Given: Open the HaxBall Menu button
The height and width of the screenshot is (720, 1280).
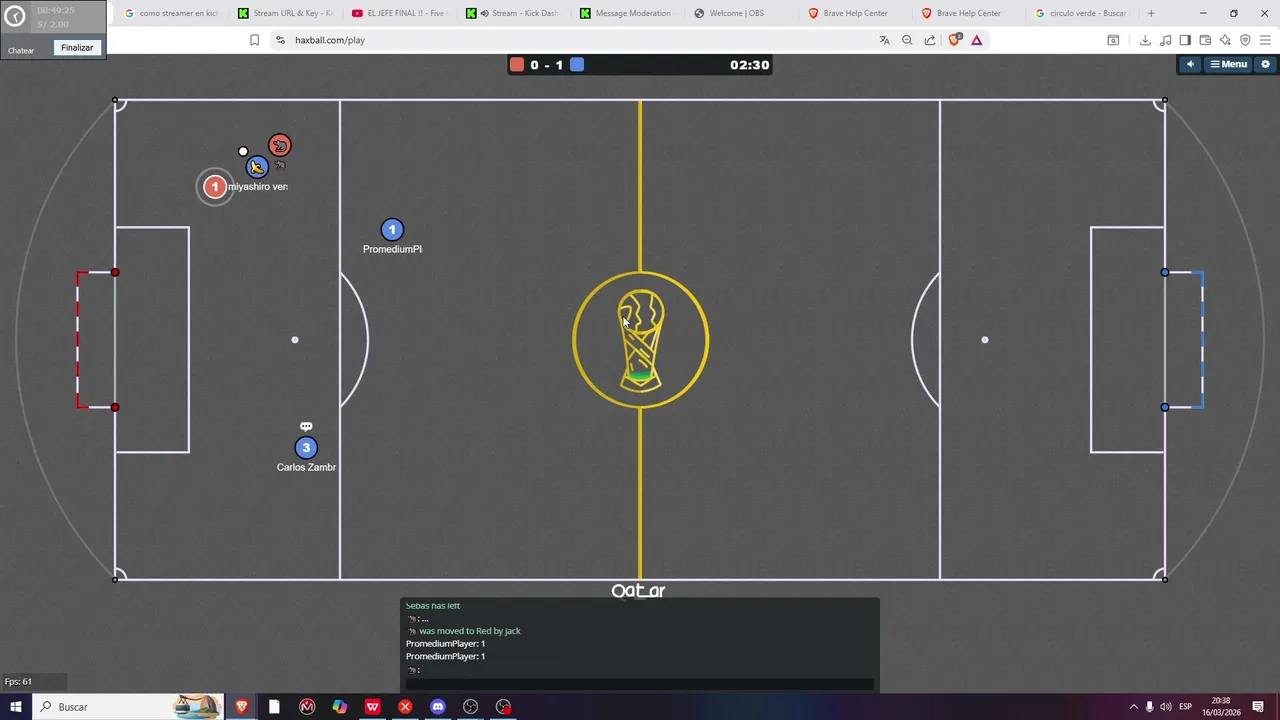Looking at the screenshot, I should click(x=1229, y=64).
